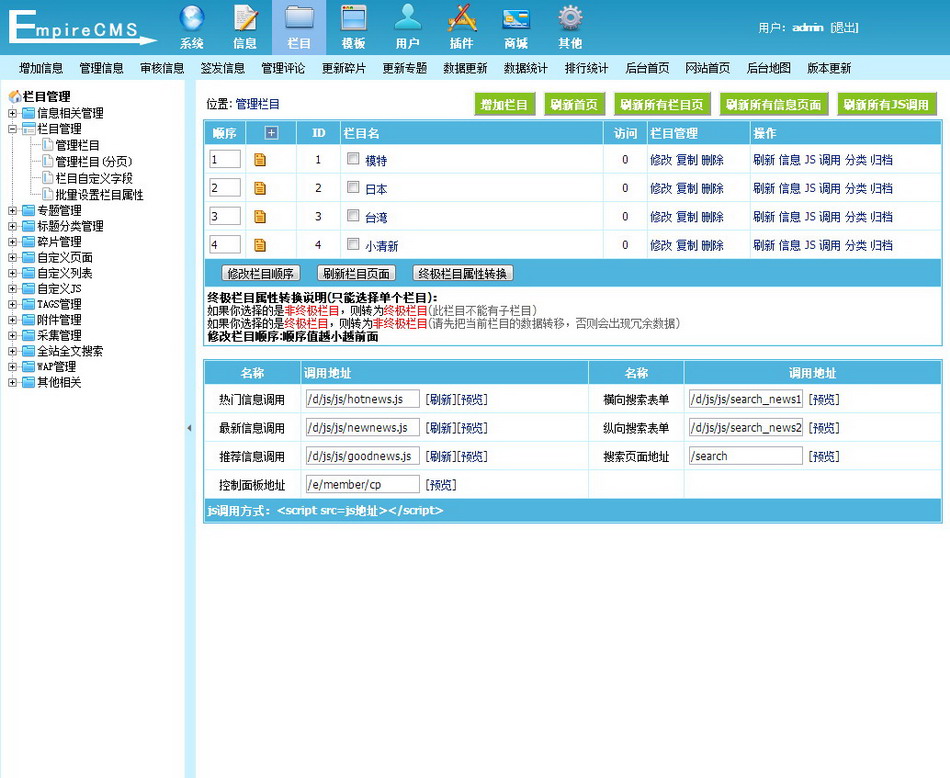Click the 采集管理 folder icon

(x=28, y=336)
